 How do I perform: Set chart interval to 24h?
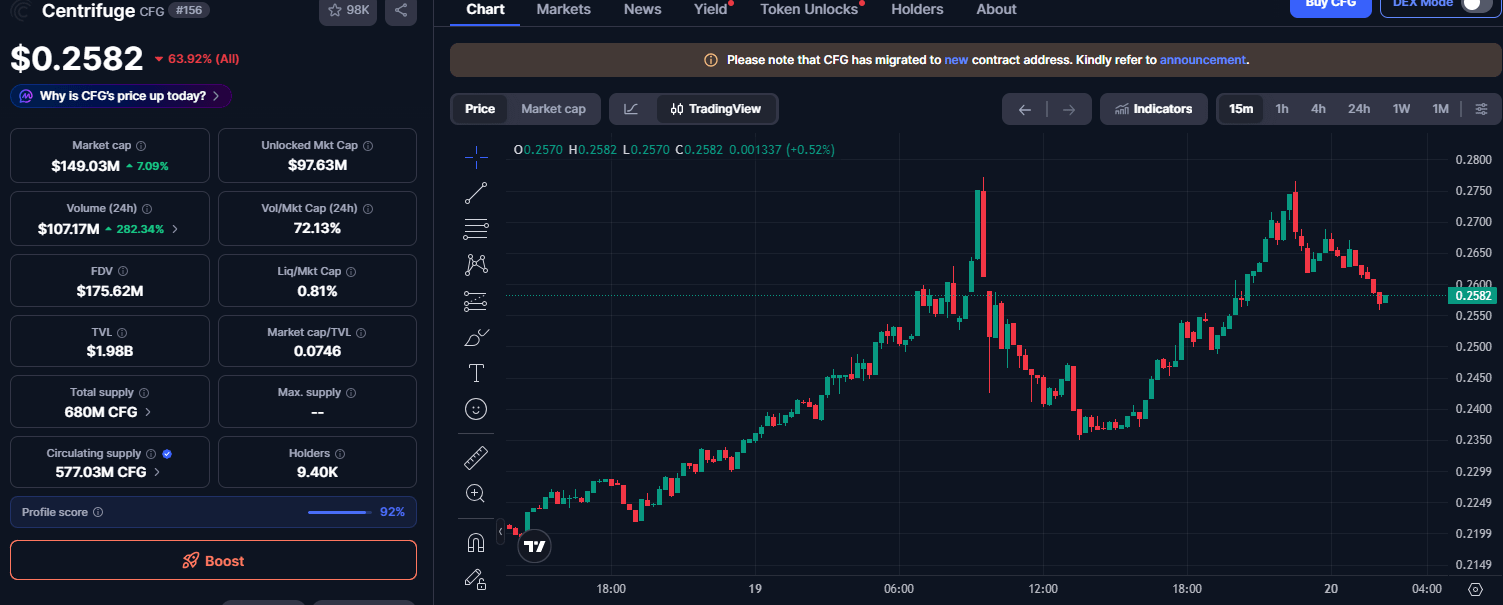click(1359, 109)
